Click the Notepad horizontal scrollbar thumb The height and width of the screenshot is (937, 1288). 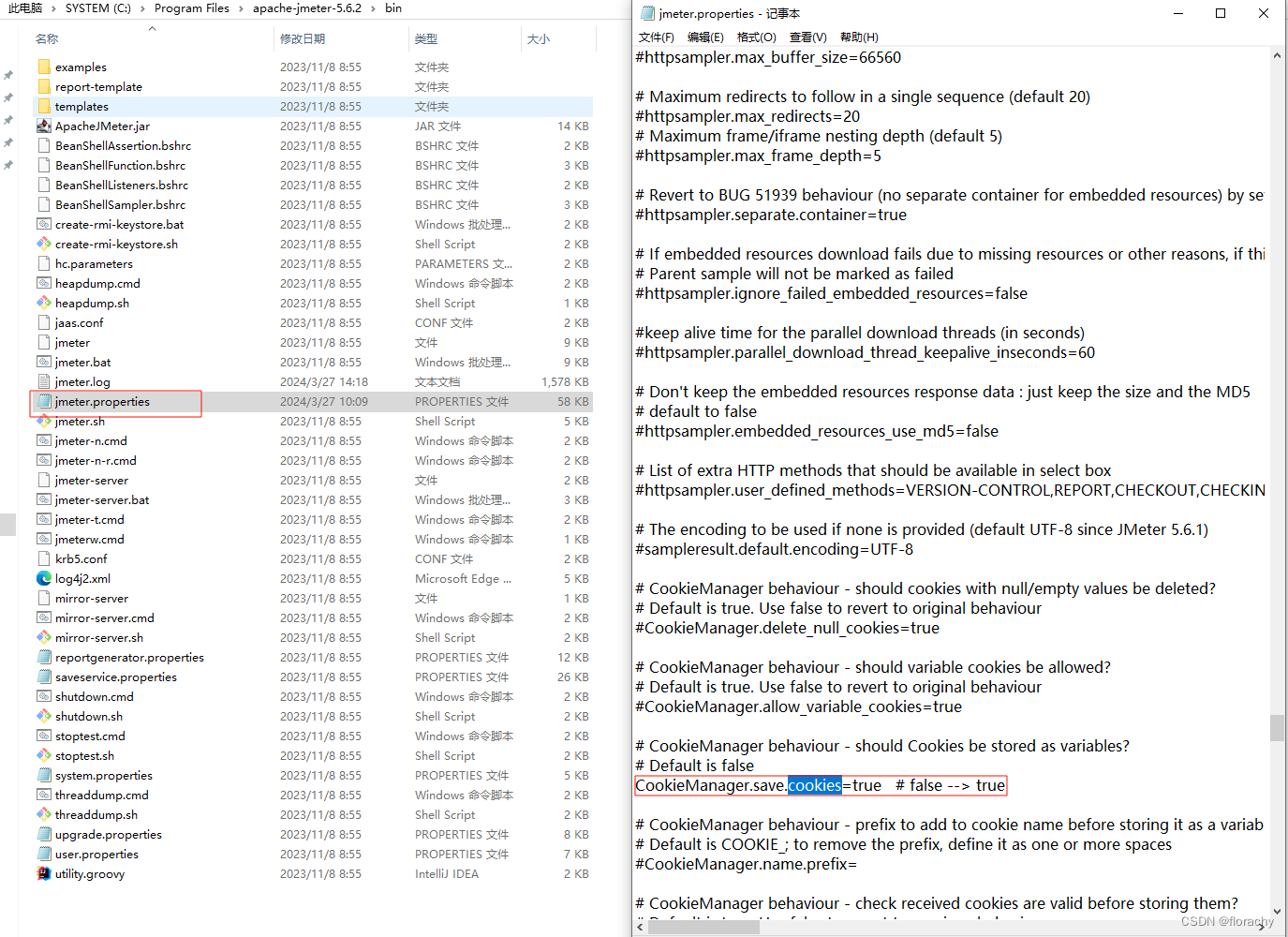pyautogui.click(x=703, y=927)
